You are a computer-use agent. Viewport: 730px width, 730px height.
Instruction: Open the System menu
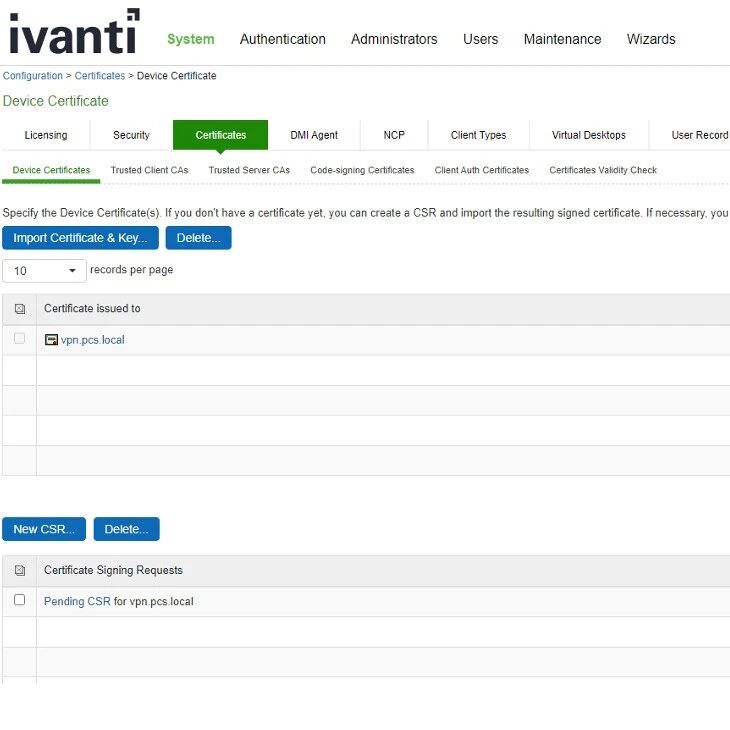coord(191,39)
